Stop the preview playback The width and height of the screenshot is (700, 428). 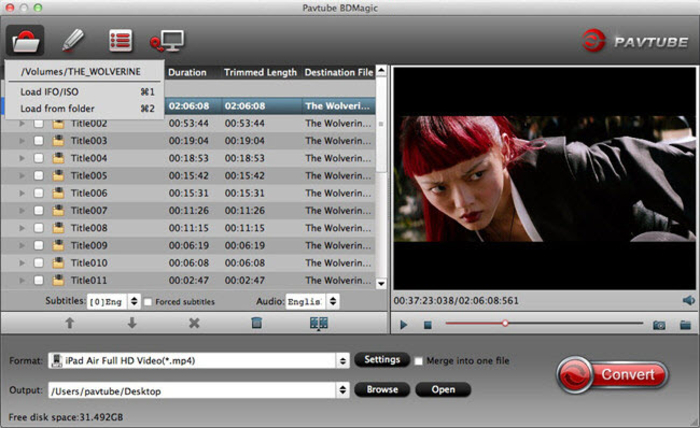428,325
